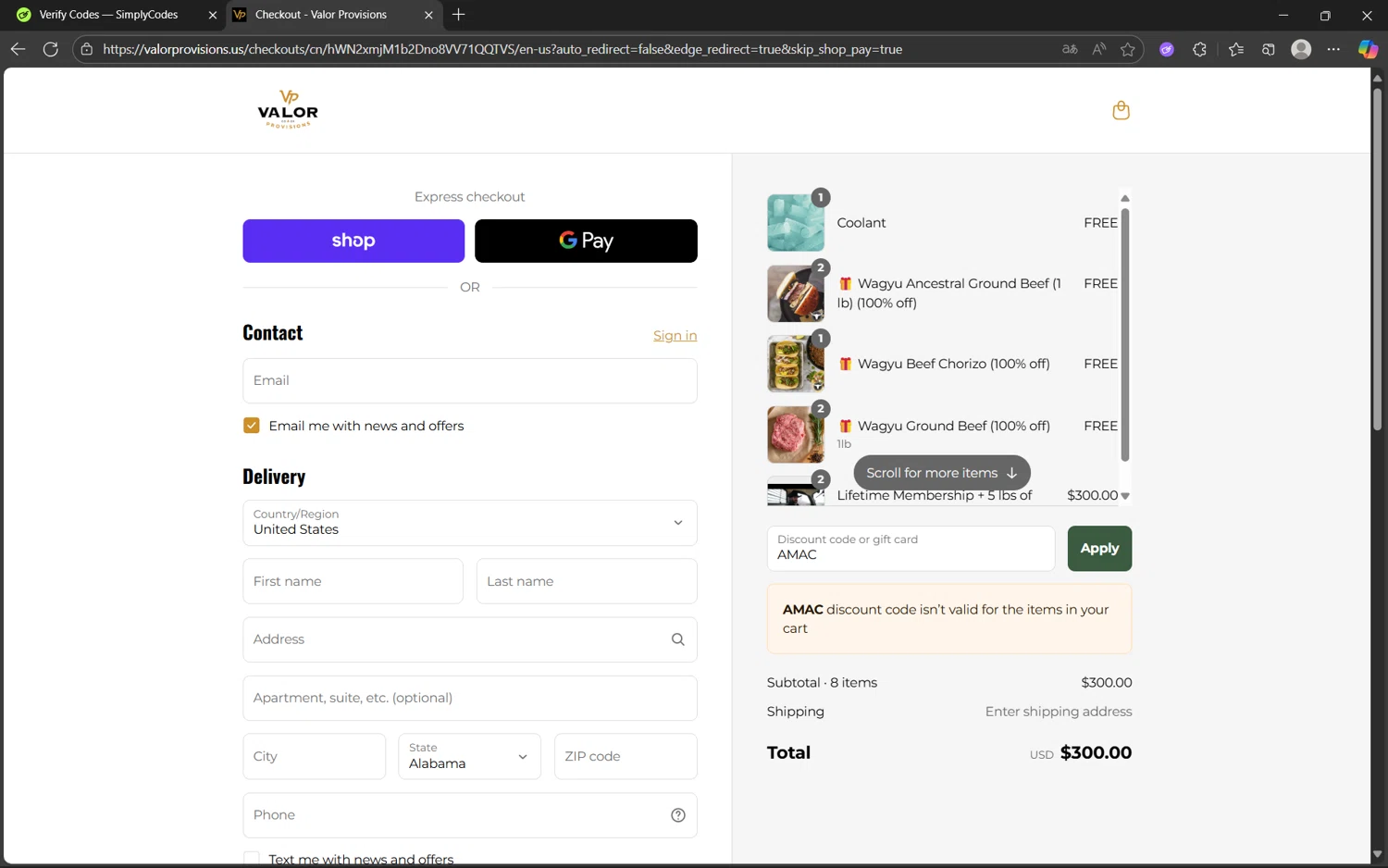Focus the Last name field

click(x=587, y=581)
